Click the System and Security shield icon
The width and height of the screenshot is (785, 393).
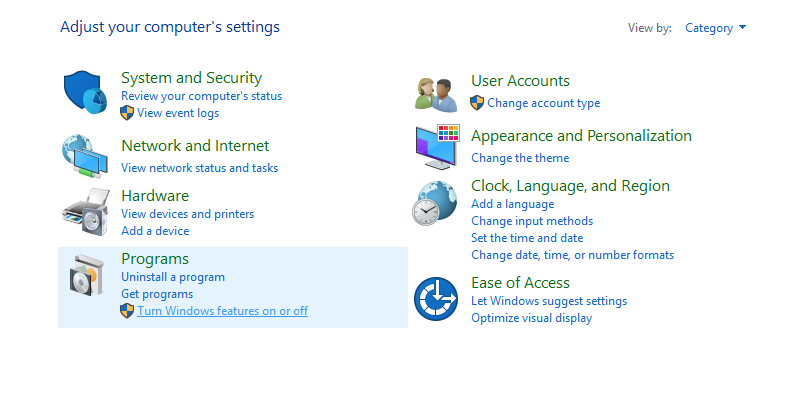85,93
